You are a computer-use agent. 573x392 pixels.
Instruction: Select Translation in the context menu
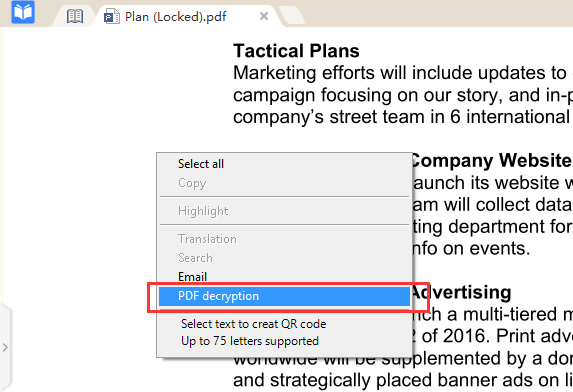click(x=207, y=239)
